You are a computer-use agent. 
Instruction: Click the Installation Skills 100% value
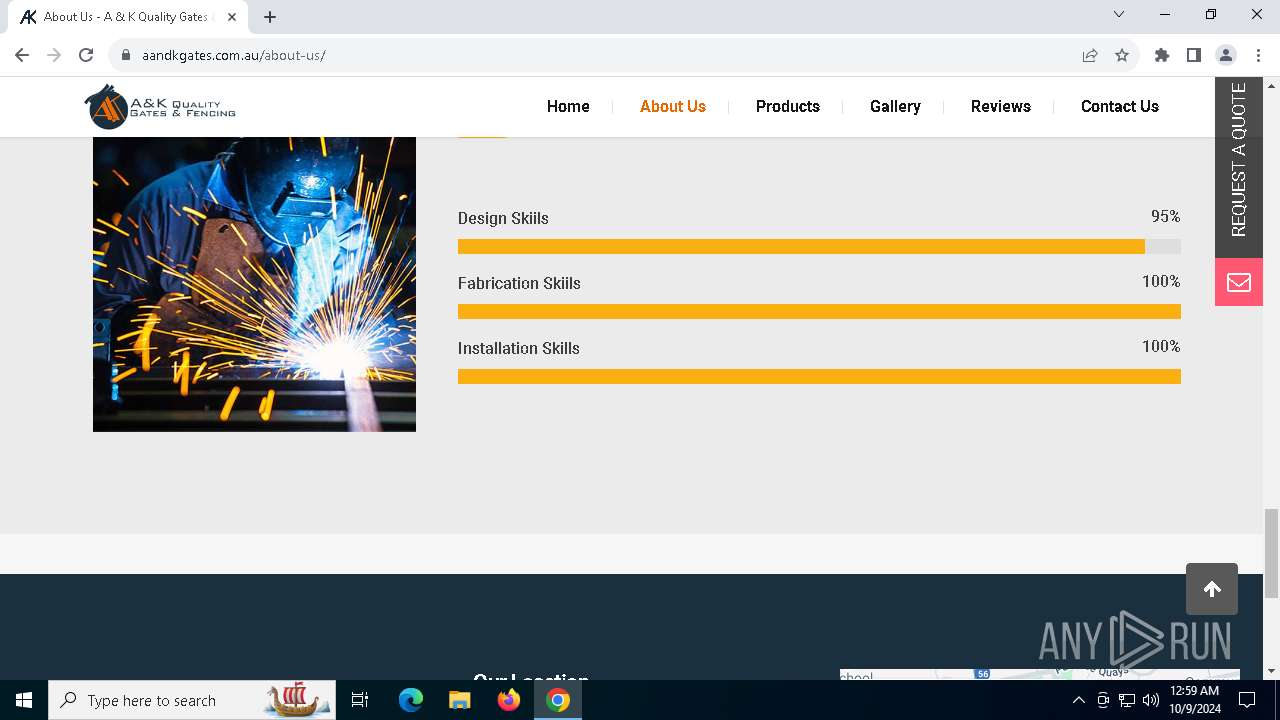point(1161,346)
